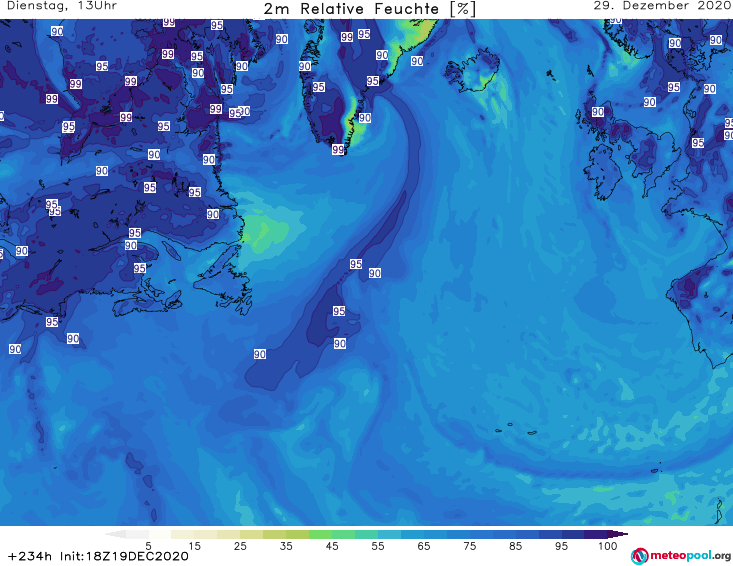
Task: Click the colorbar tick label '15'
Action: click(x=194, y=546)
